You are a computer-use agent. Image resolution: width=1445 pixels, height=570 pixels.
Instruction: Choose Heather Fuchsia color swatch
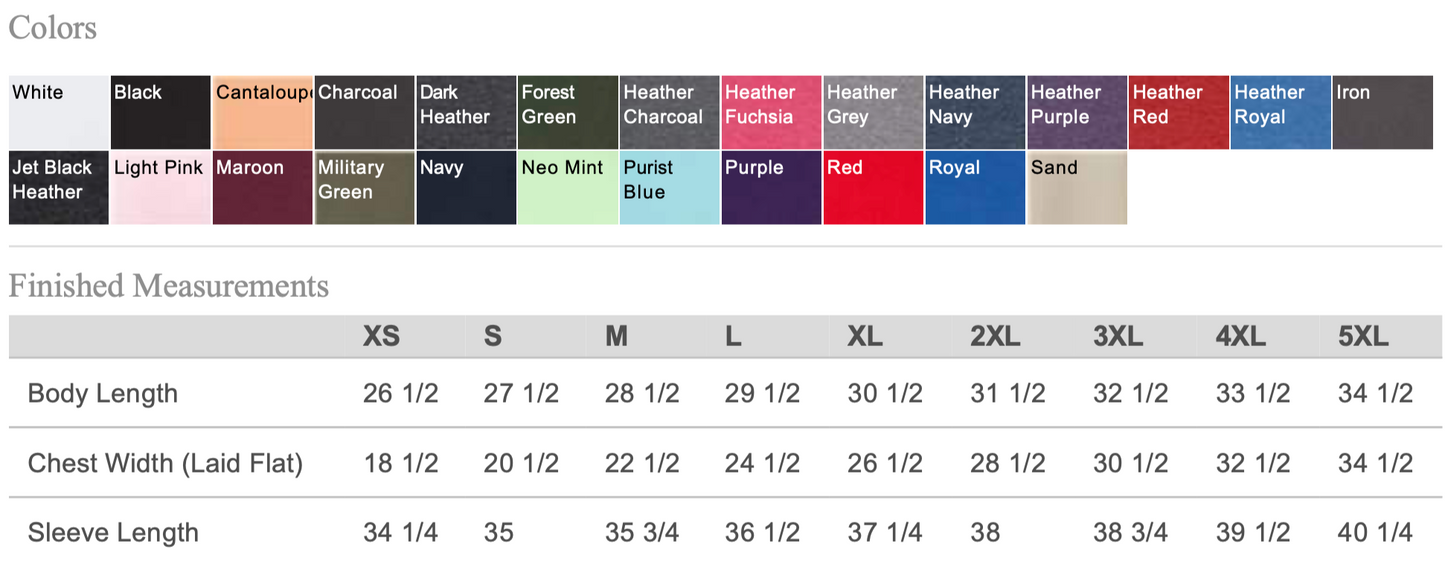click(771, 113)
